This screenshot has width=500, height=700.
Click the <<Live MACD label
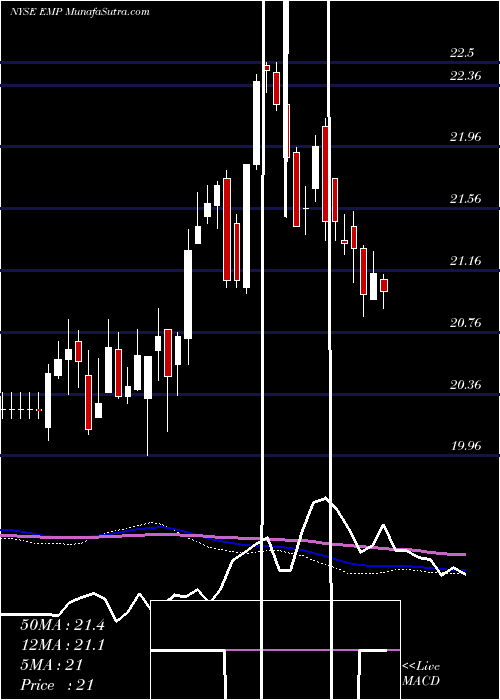(421, 673)
